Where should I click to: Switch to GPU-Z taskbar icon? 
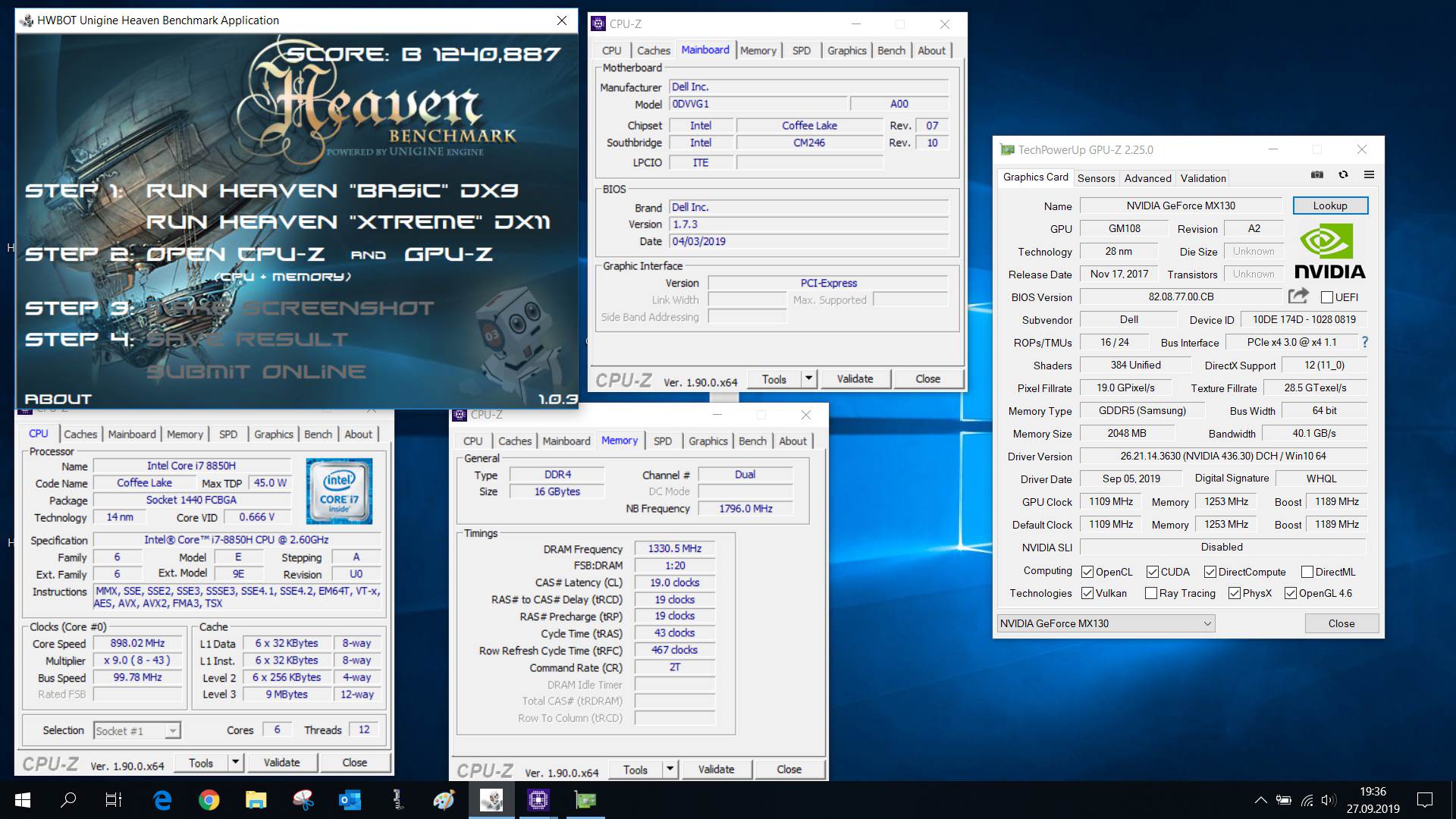tap(585, 800)
